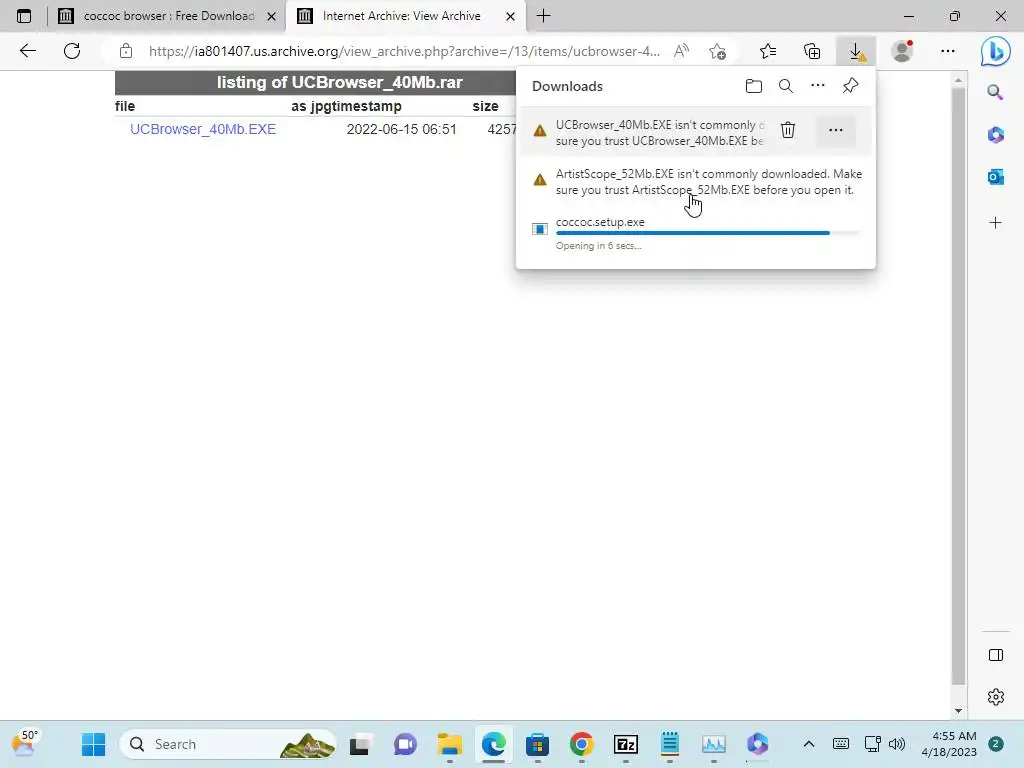The image size is (1024, 768).
Task: Open the weather widget showing 50°
Action: point(25,744)
